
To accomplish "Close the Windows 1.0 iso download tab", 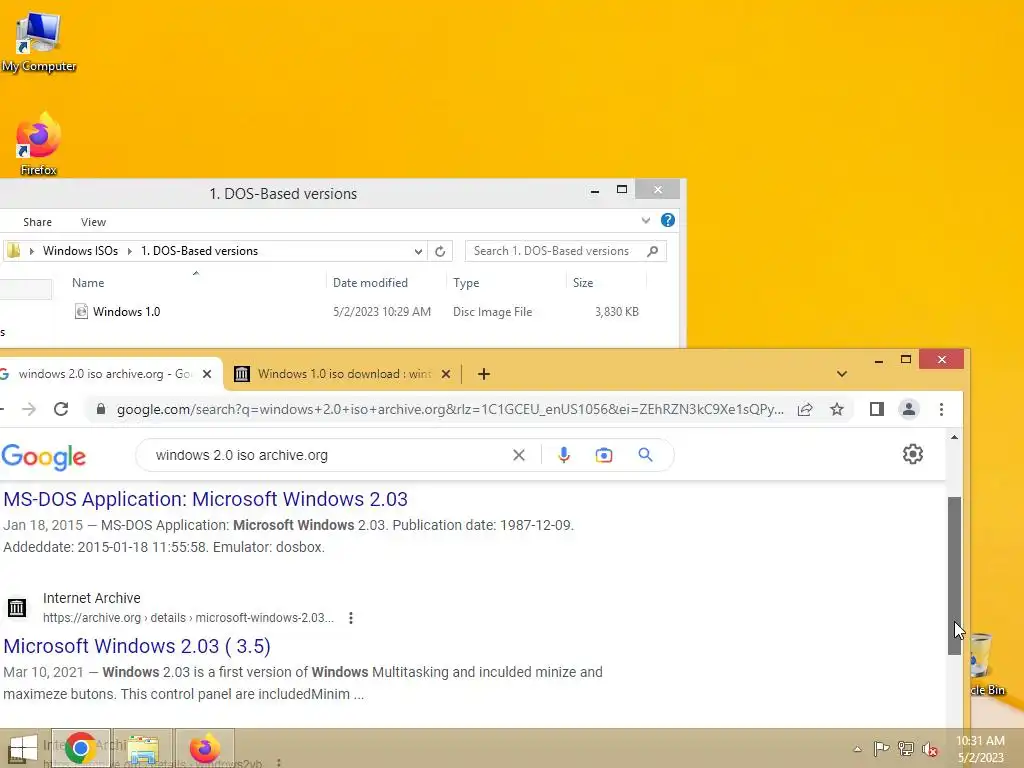I will click(x=446, y=374).
